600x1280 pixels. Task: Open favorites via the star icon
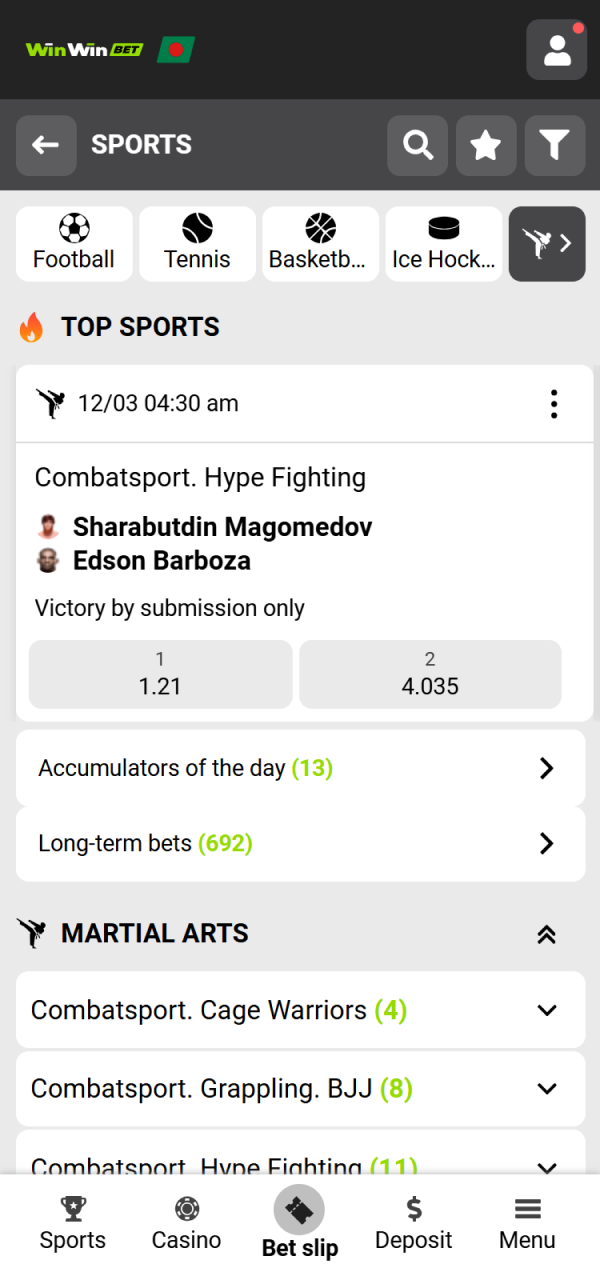[x=486, y=145]
